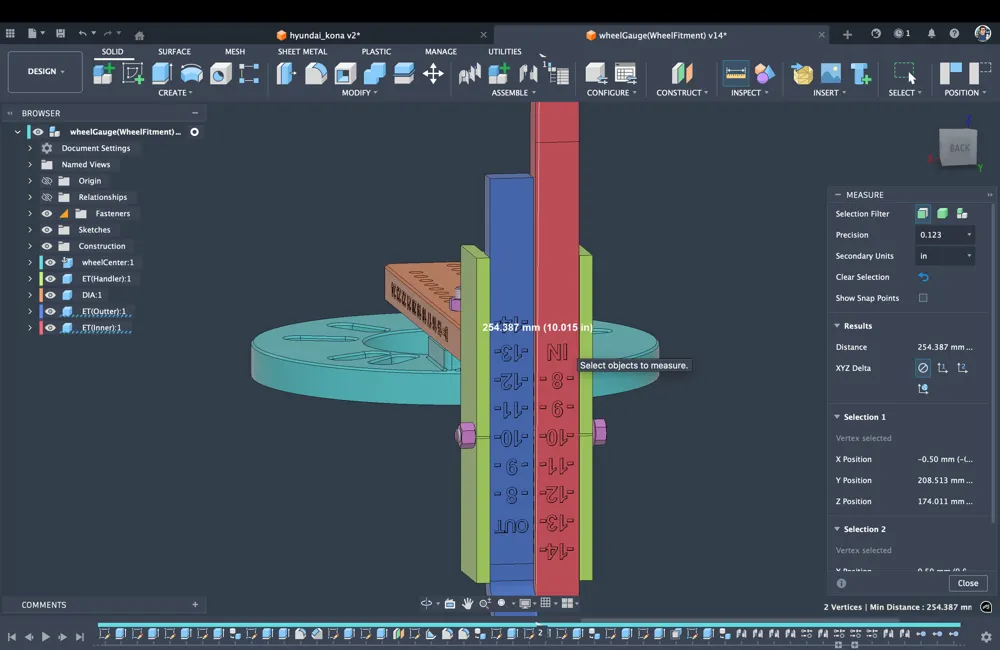The image size is (1000, 650).
Task: Toggle visibility of ET(Inner):1
Action: coord(50,328)
